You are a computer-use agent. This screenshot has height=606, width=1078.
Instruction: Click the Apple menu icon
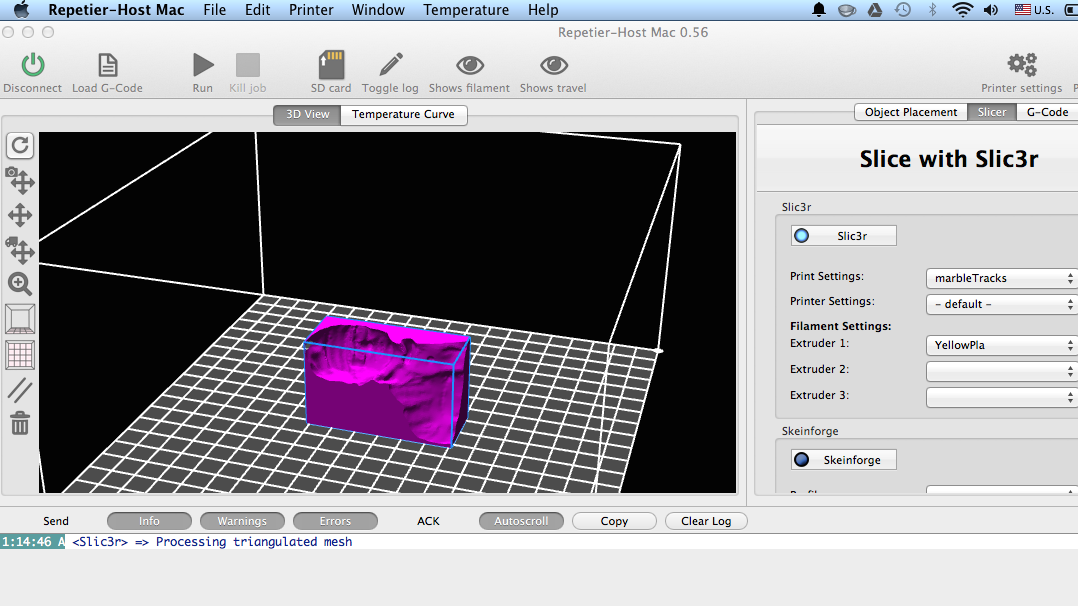(21, 10)
